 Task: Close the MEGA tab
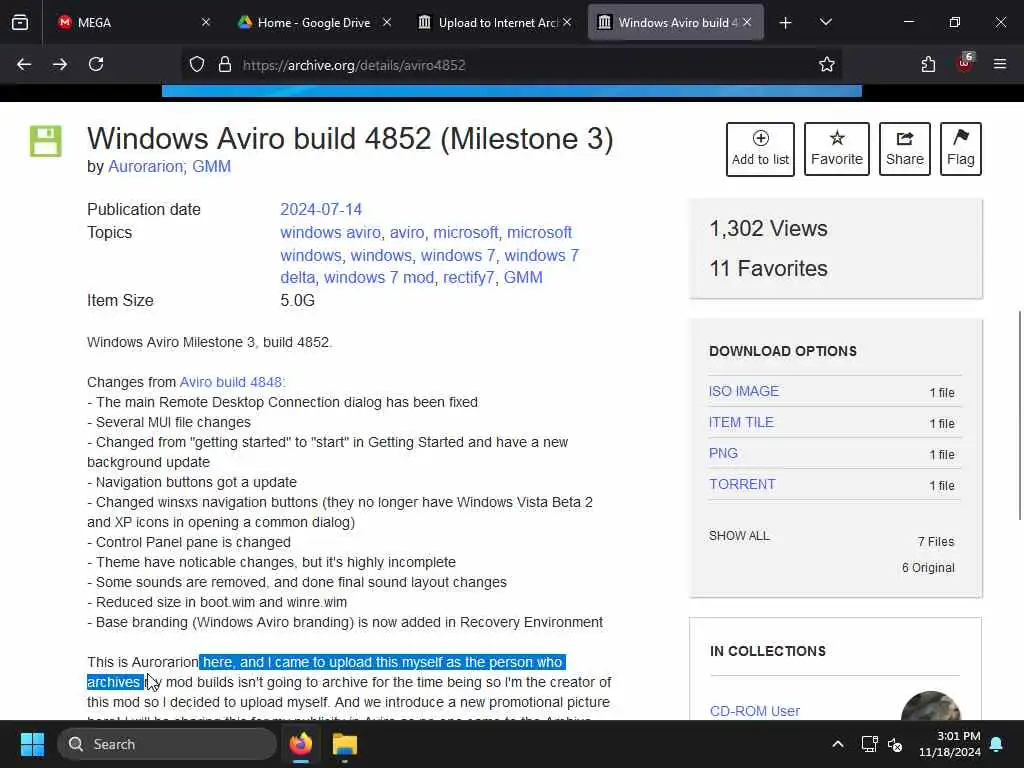click(206, 22)
